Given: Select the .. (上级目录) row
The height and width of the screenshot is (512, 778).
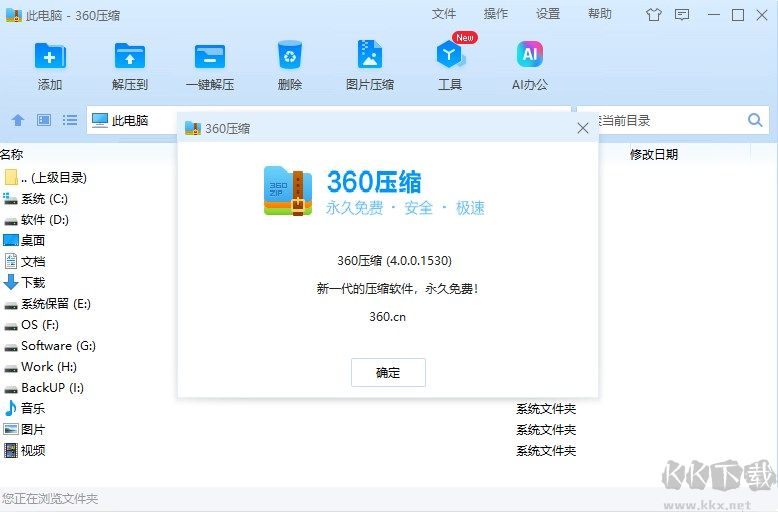Looking at the screenshot, I should coord(46,178).
